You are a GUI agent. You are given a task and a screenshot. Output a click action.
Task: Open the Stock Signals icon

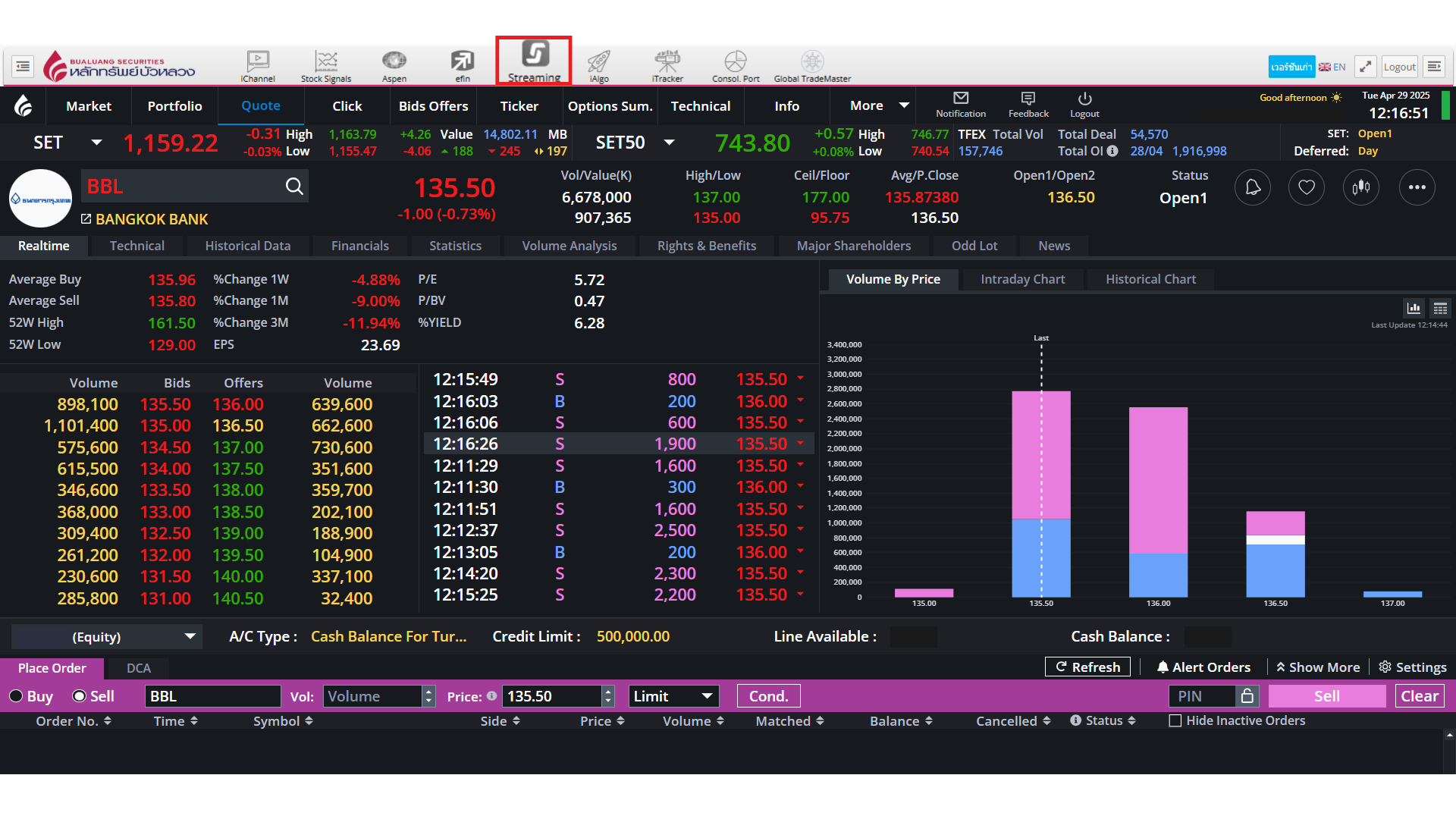coord(326,66)
